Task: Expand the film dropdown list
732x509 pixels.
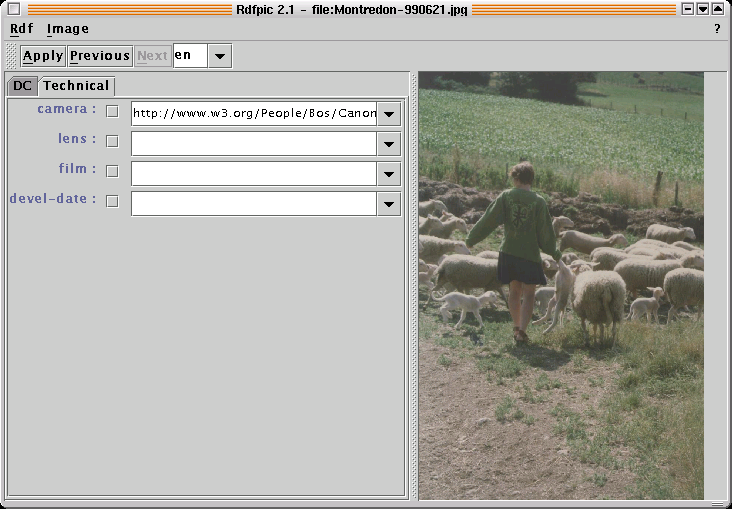Action: coord(389,174)
